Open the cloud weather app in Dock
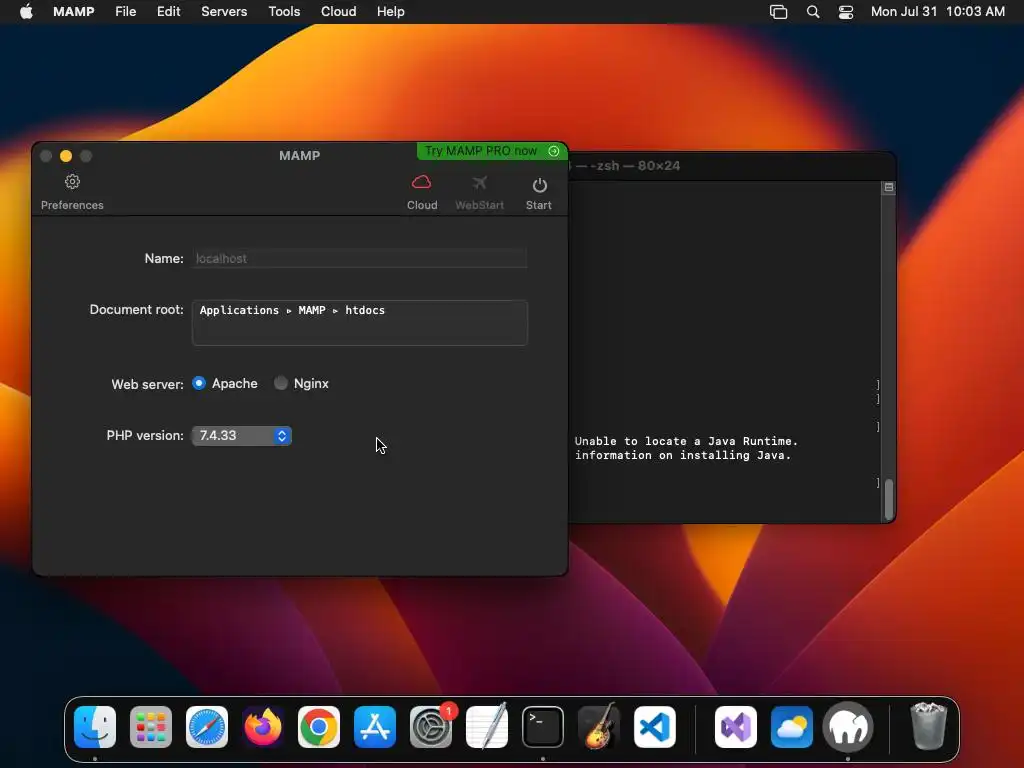The width and height of the screenshot is (1024, 768). (x=792, y=727)
